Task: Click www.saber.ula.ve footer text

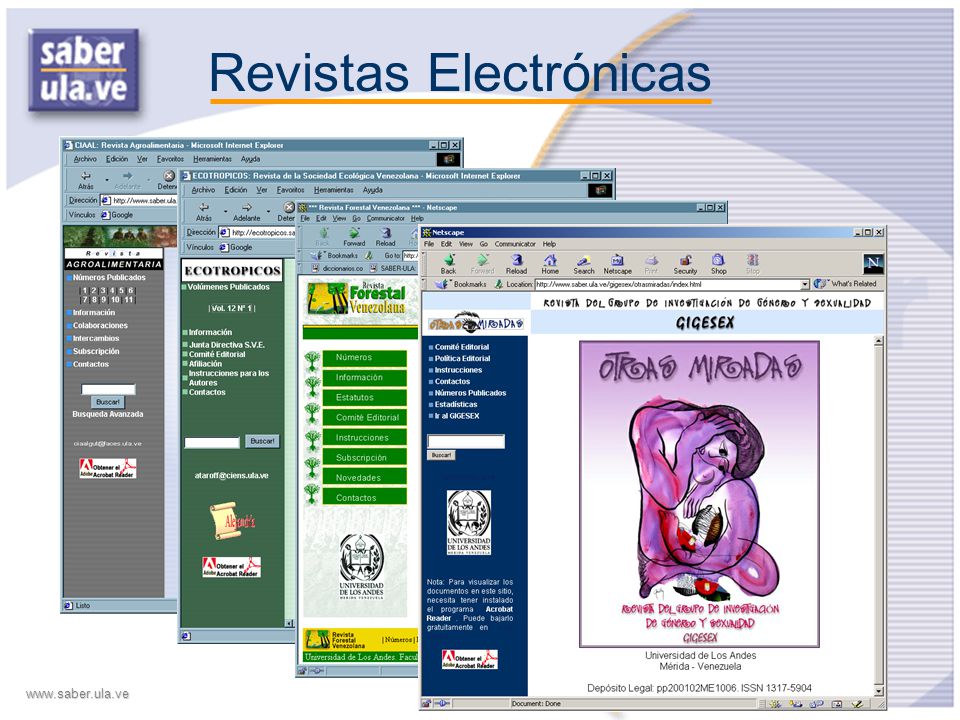Action: click(x=77, y=694)
